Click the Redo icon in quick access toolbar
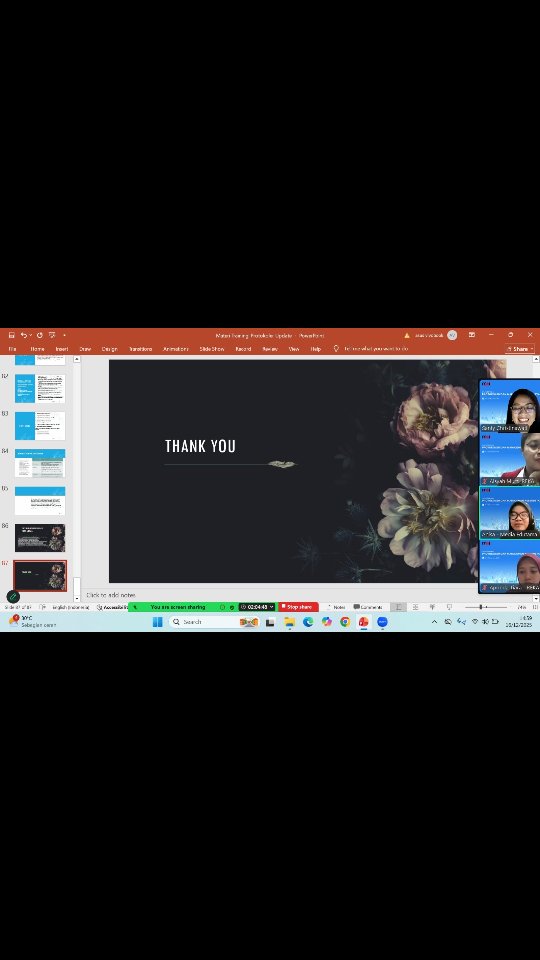Image resolution: width=540 pixels, height=960 pixels. 40,335
